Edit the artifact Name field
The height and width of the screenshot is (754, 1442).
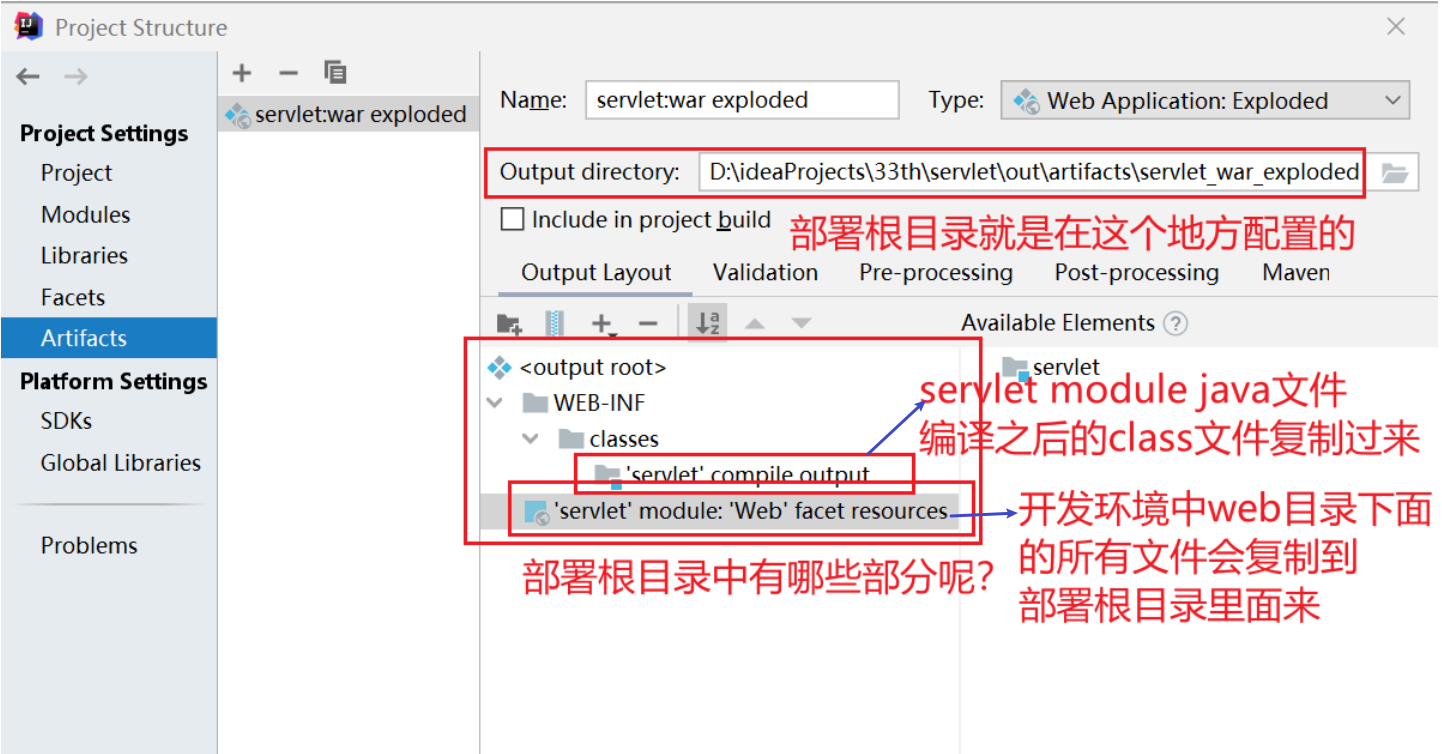(x=742, y=100)
